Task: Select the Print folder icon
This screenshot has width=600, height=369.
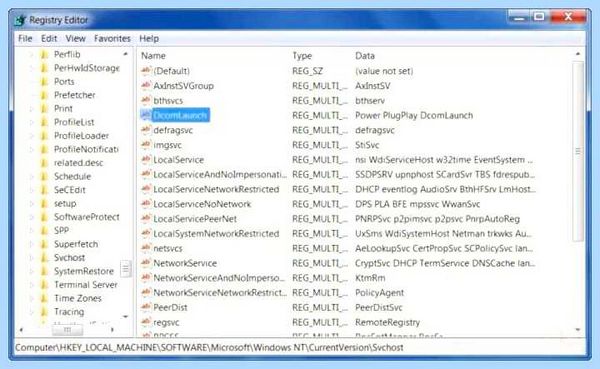Action: (x=44, y=109)
